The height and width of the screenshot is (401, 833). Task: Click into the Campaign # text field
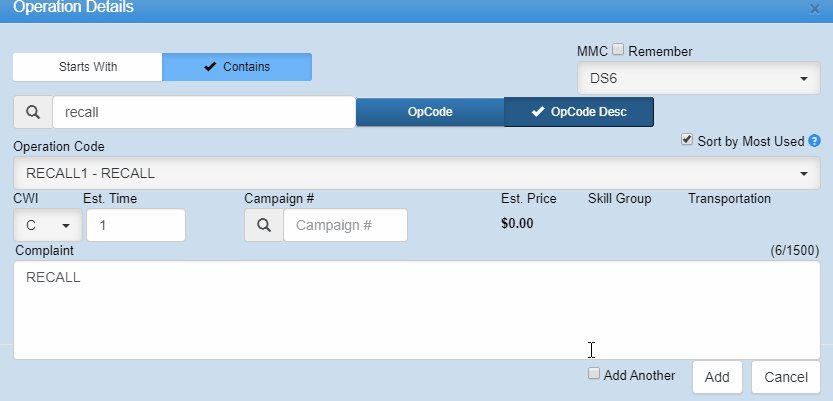[345, 225]
